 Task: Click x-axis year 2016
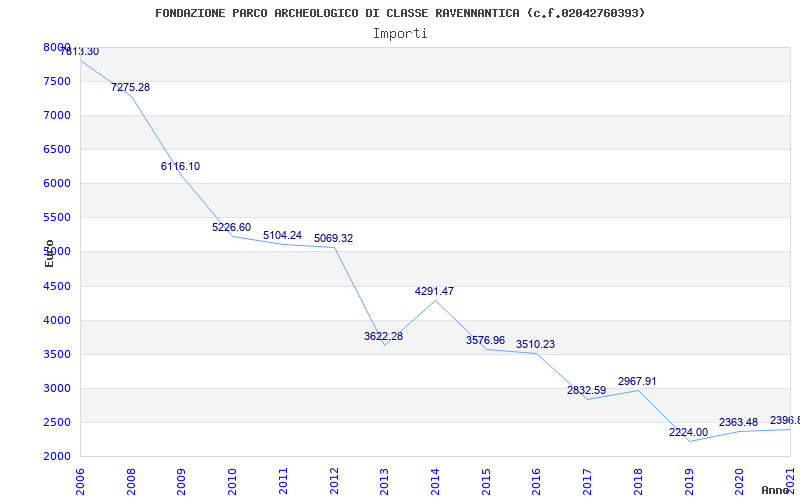pyautogui.click(x=537, y=482)
